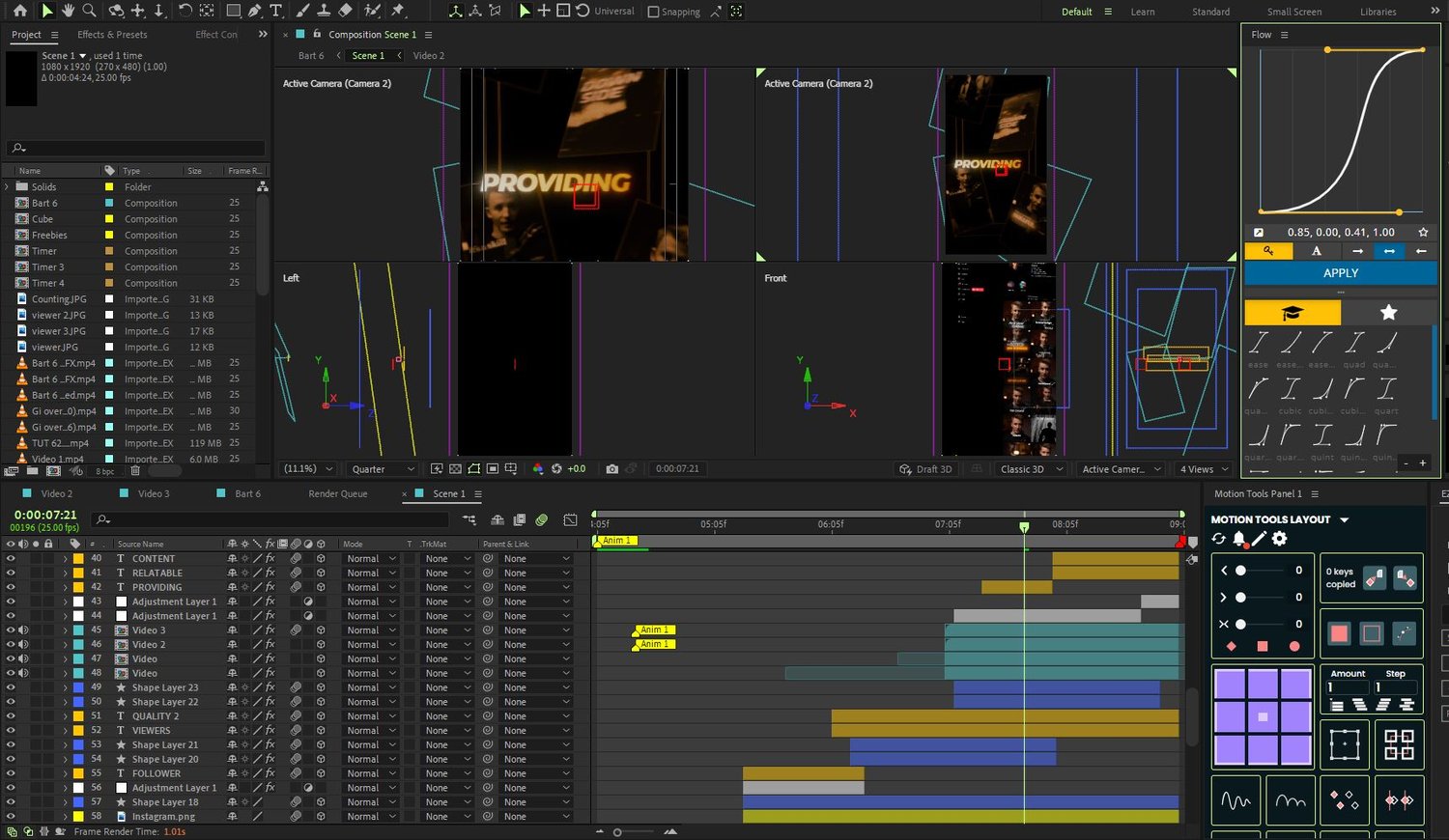Open the Quarter resolution dropdown
Viewport: 1449px width, 840px height.
(383, 469)
